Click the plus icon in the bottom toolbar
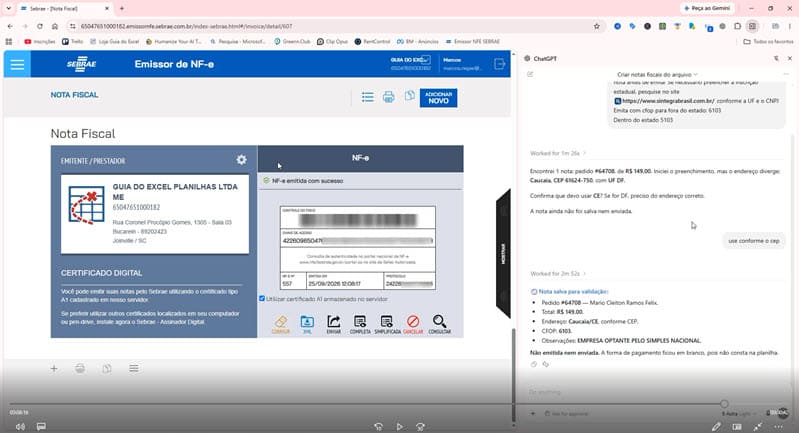Viewport: 799px width, 433px height. click(x=54, y=368)
